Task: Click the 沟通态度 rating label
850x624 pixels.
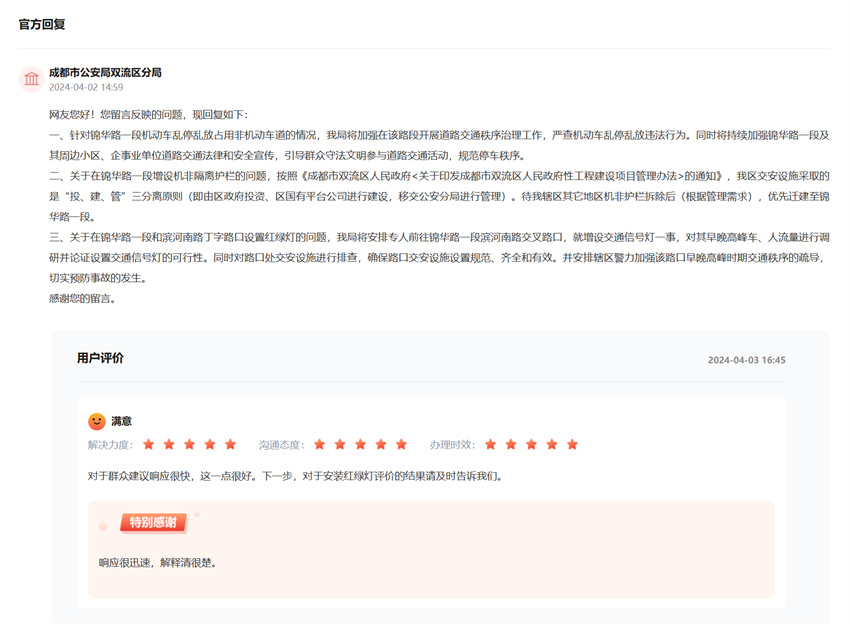Action: (x=281, y=444)
